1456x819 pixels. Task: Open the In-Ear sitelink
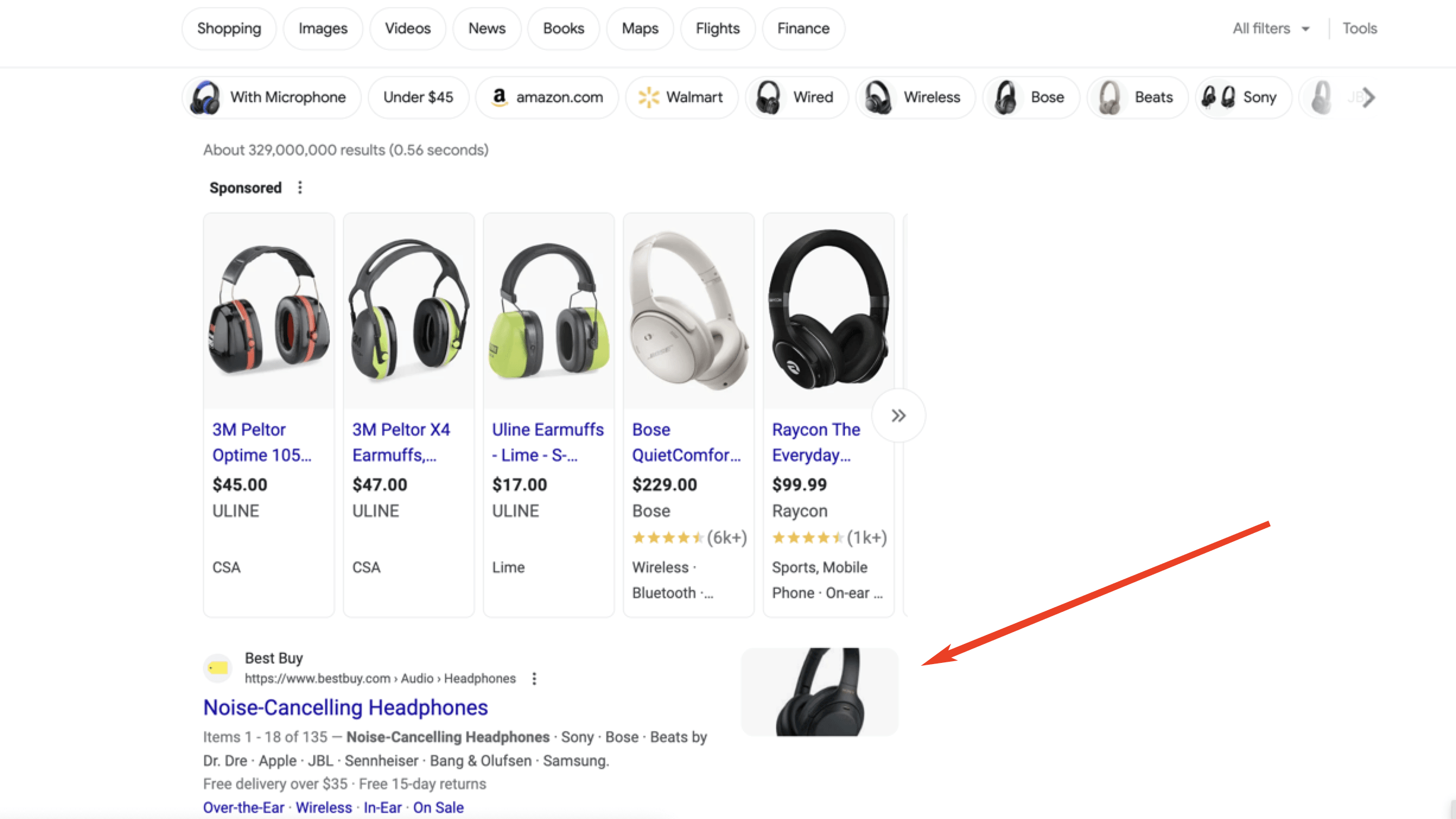[x=383, y=807]
